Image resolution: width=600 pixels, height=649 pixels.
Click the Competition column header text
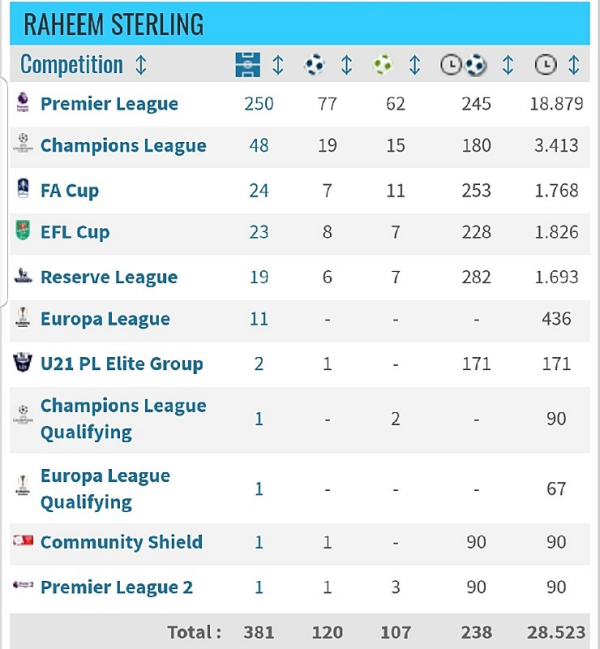pos(71,65)
